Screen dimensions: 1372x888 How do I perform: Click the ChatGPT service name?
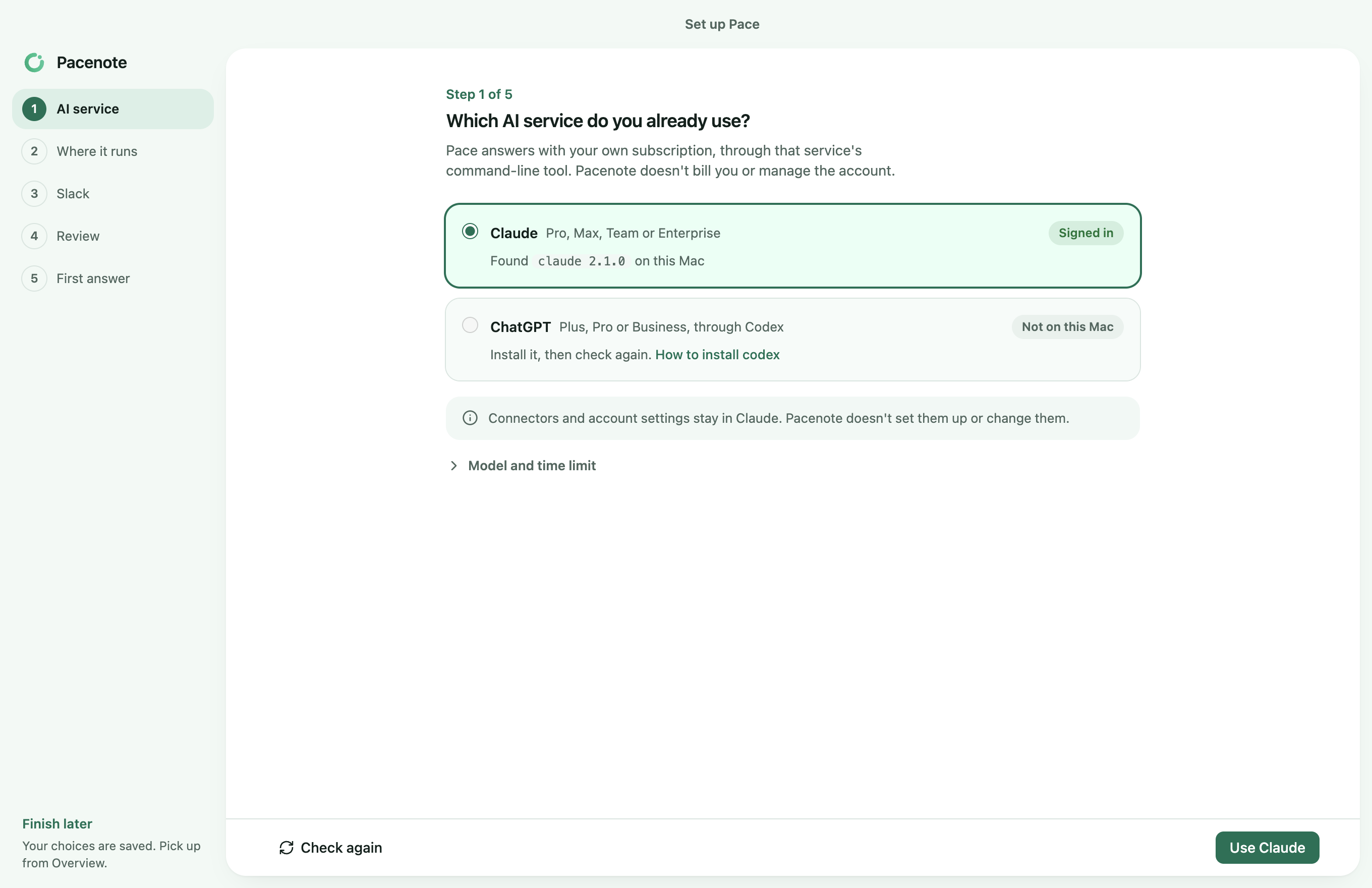pos(521,327)
